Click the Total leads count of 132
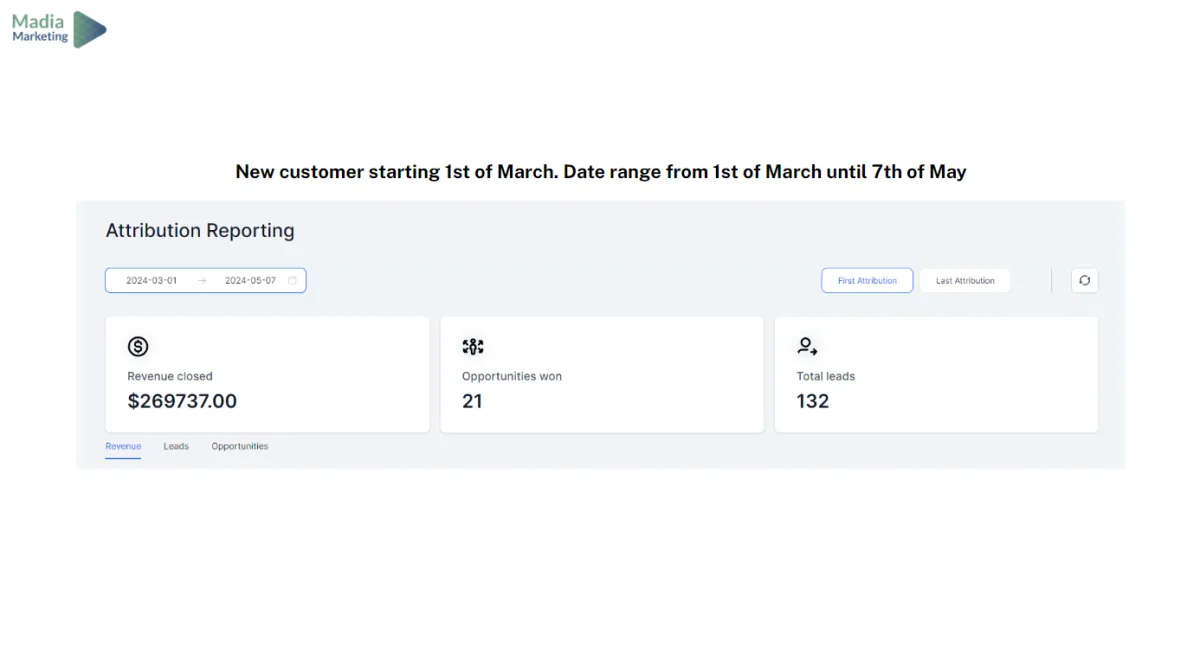The height and width of the screenshot is (671, 1200). point(813,401)
